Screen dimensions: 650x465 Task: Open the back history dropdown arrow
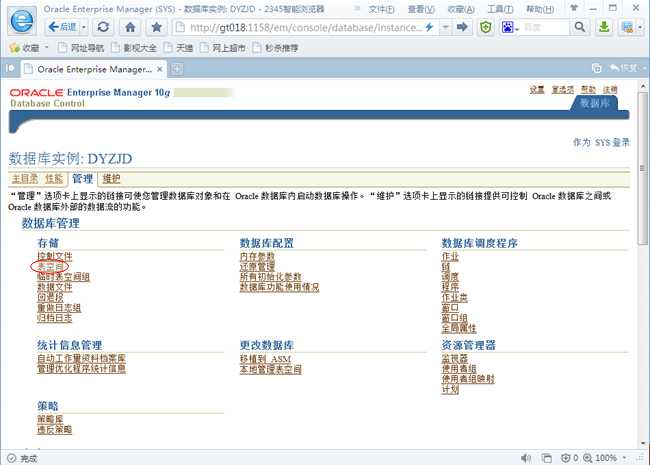click(x=84, y=27)
